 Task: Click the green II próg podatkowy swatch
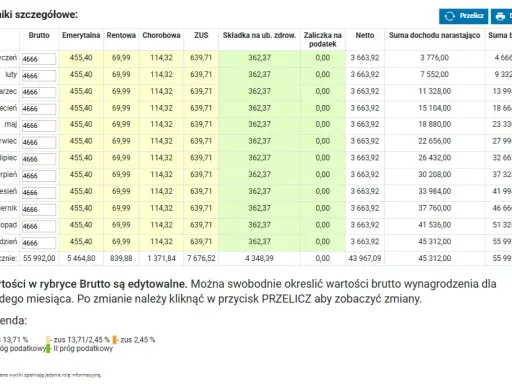(48, 349)
